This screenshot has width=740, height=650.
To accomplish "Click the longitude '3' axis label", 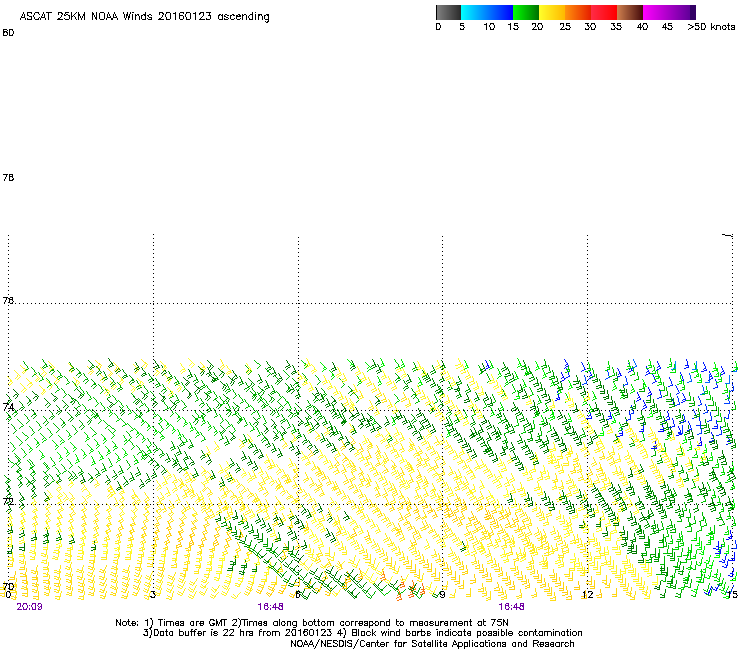I will coord(153,595).
